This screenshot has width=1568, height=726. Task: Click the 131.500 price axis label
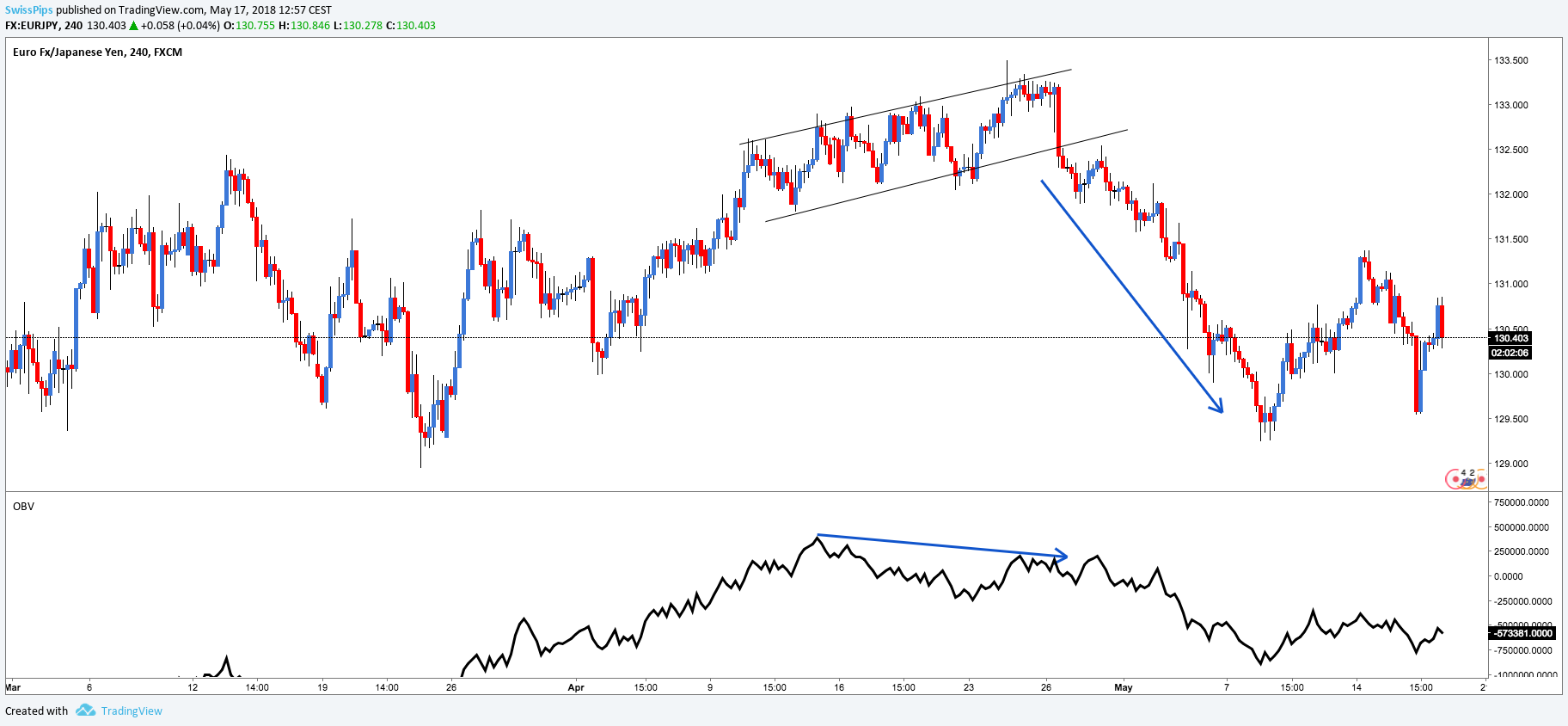pyautogui.click(x=1510, y=239)
